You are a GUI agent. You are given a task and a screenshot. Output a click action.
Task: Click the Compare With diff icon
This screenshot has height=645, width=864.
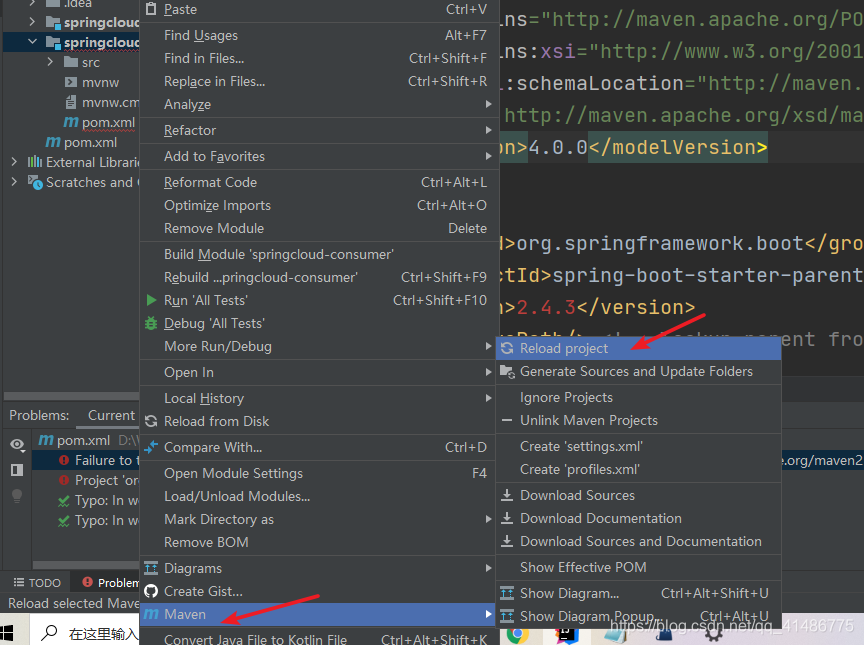(151, 447)
